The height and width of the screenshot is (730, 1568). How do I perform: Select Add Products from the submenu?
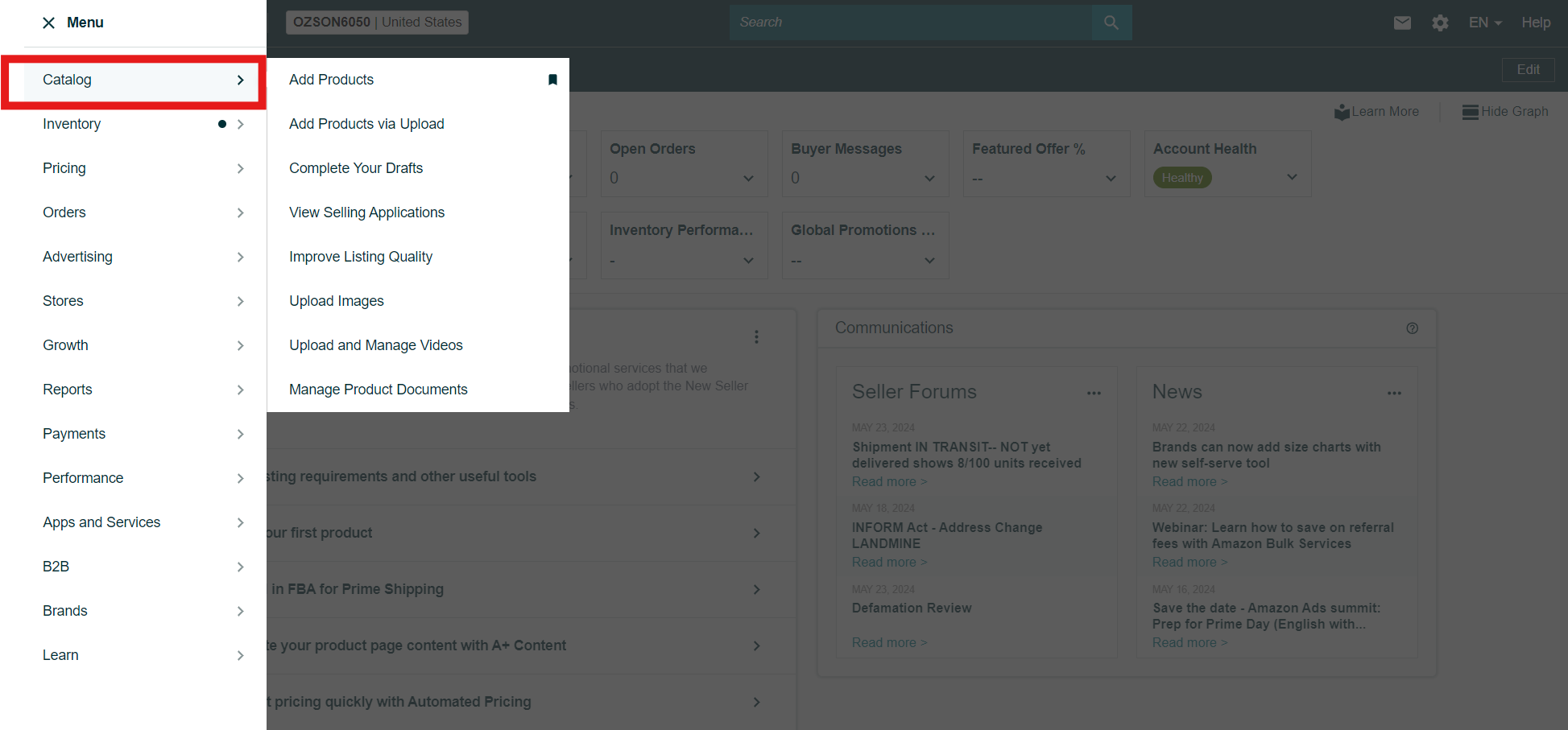pyautogui.click(x=331, y=80)
